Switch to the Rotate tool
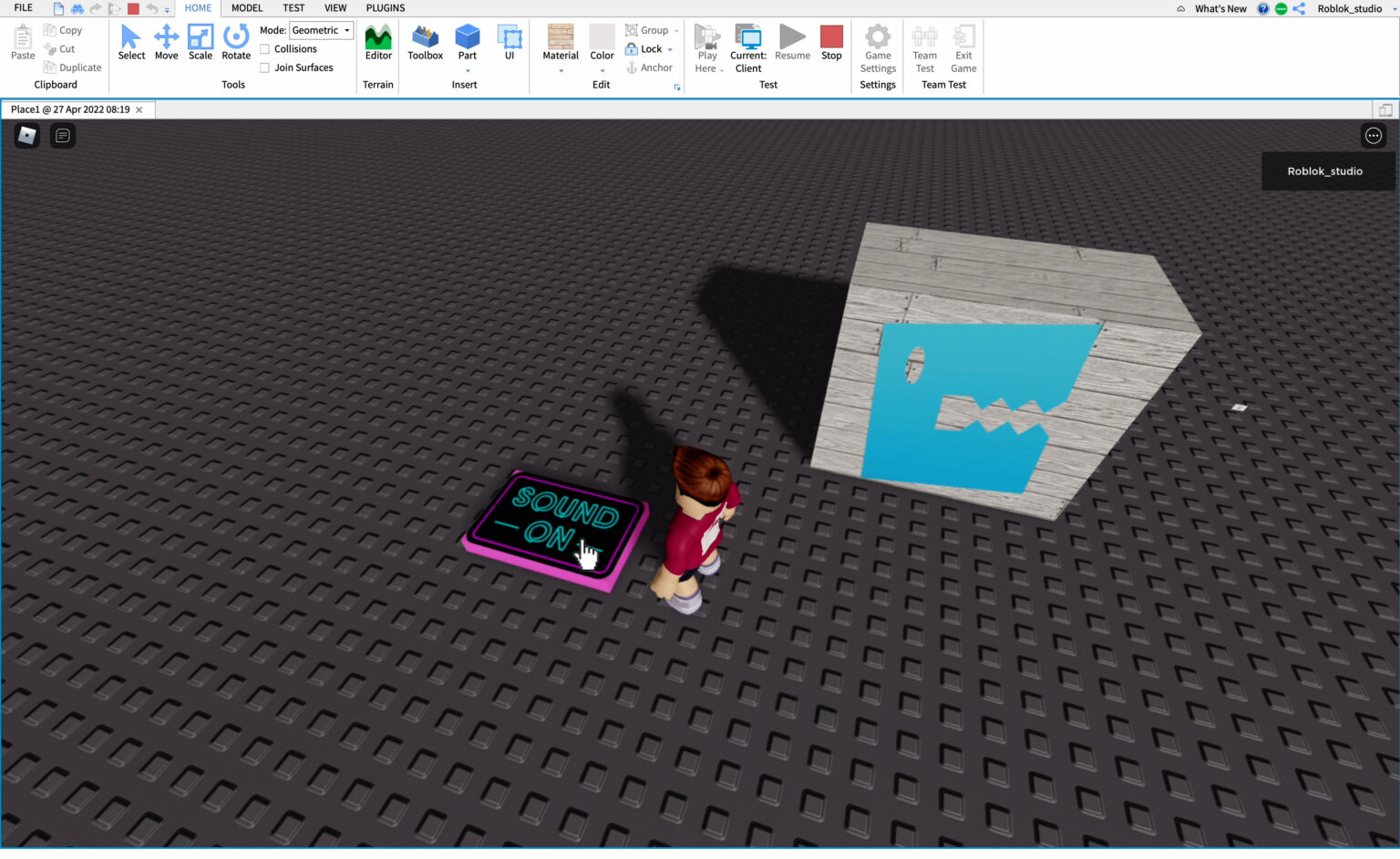 [x=234, y=41]
